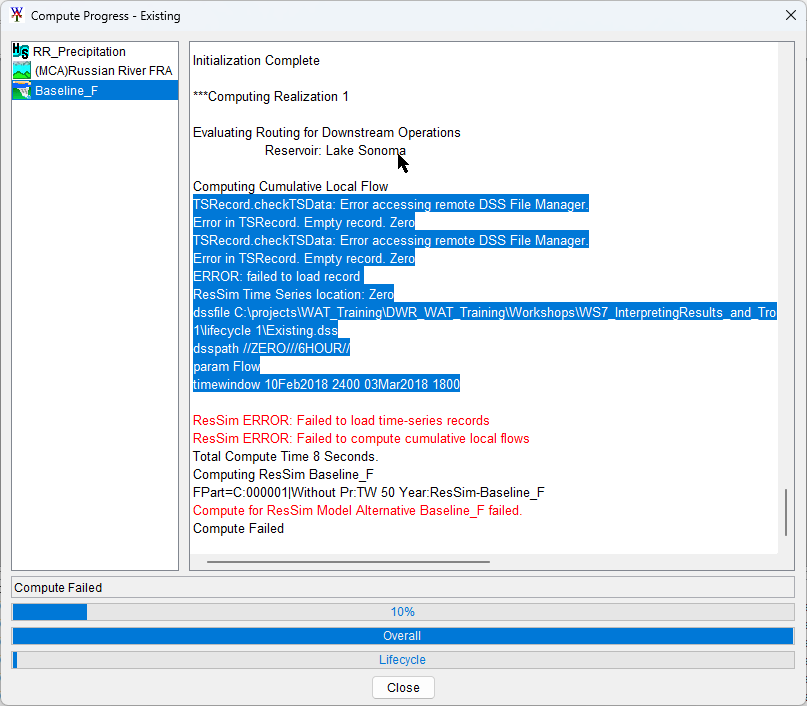This screenshot has width=807, height=706.
Task: Click the 'Reservoir: Lake Sonoma' log line
Action: [335, 151]
